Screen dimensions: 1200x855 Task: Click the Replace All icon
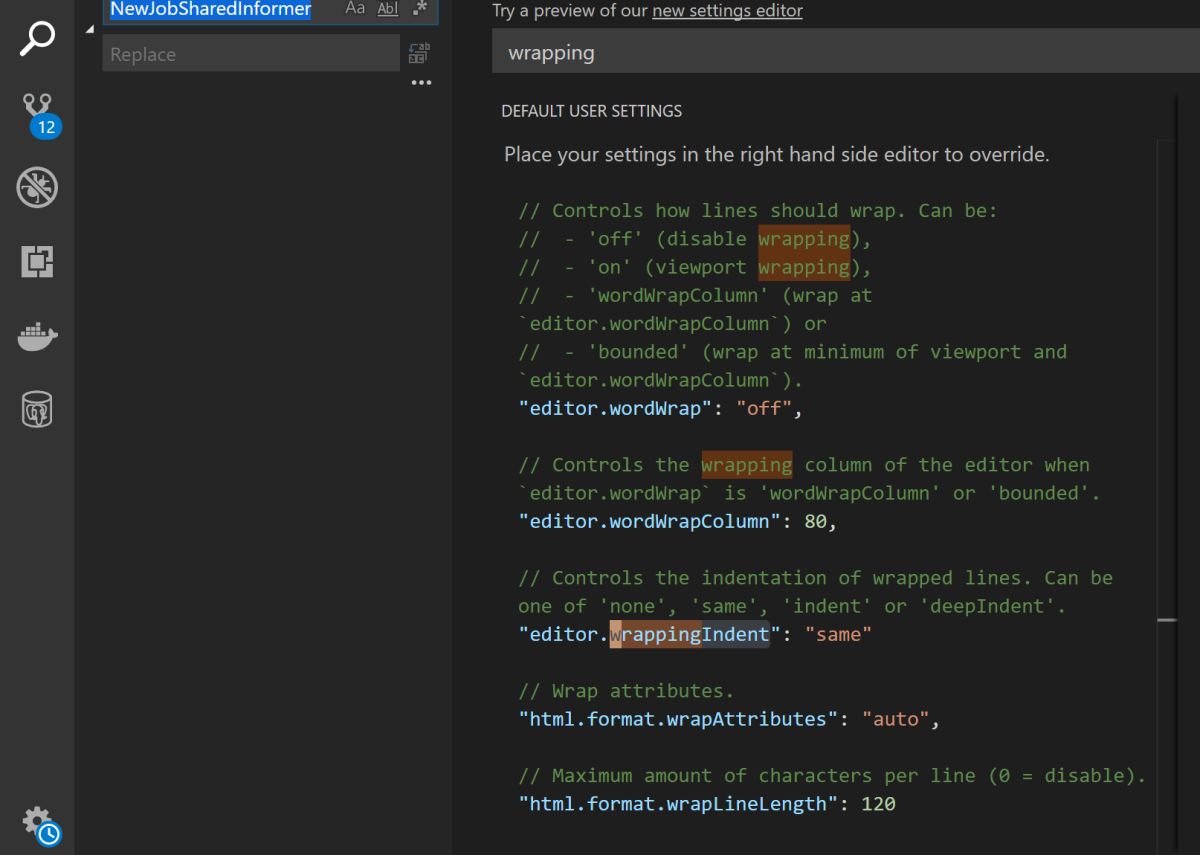coord(419,53)
